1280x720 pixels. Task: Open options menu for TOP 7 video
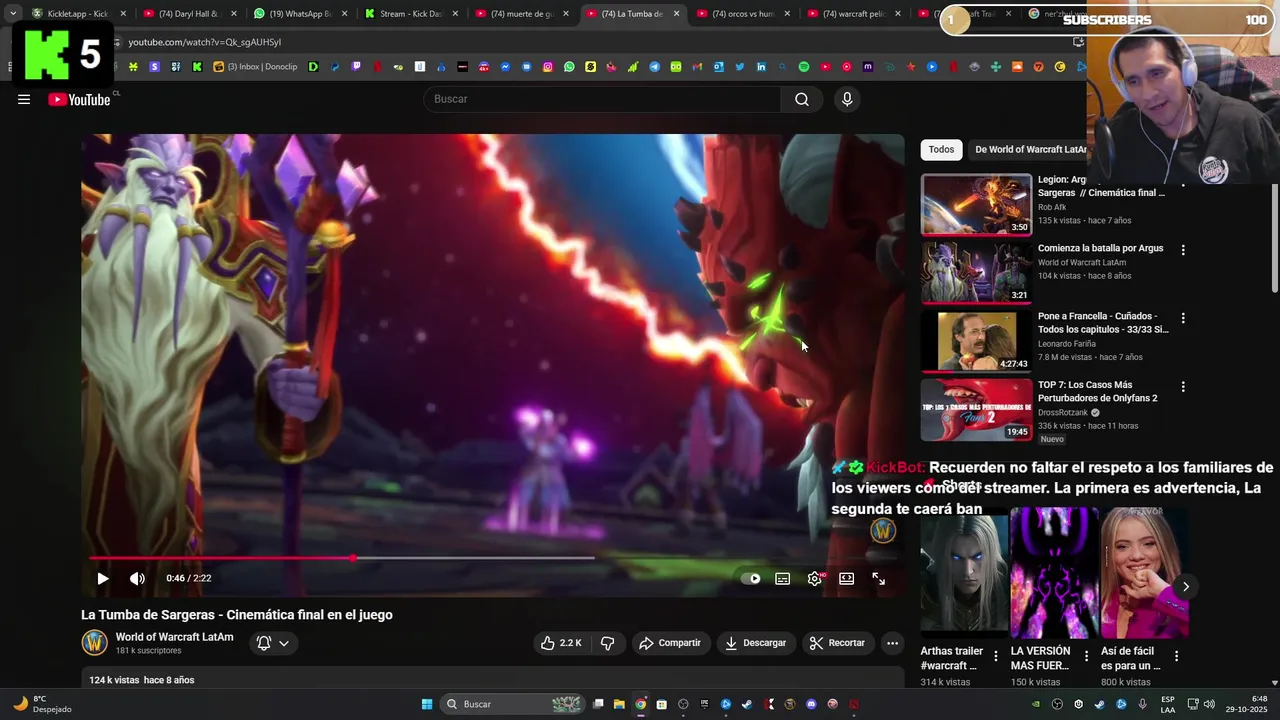point(1183,387)
